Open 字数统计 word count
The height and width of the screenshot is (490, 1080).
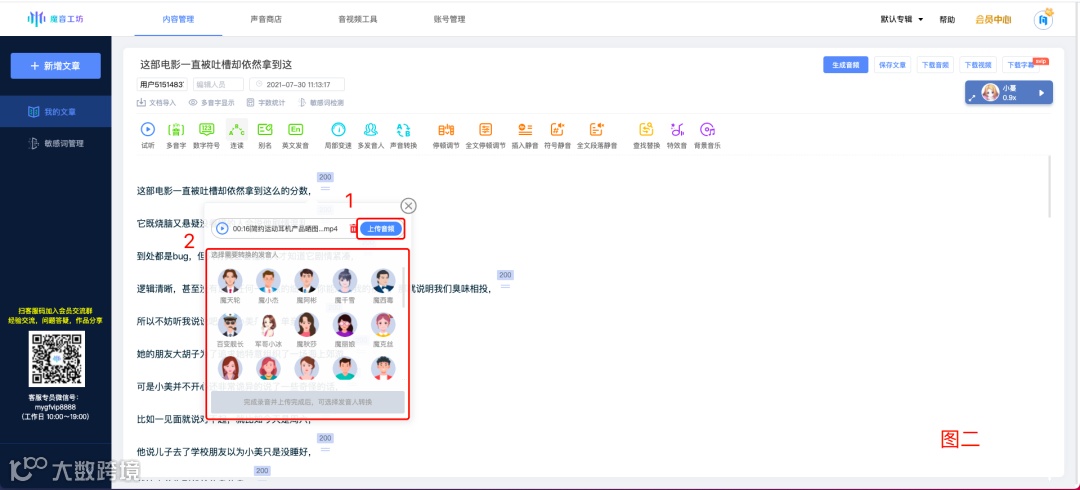click(266, 103)
